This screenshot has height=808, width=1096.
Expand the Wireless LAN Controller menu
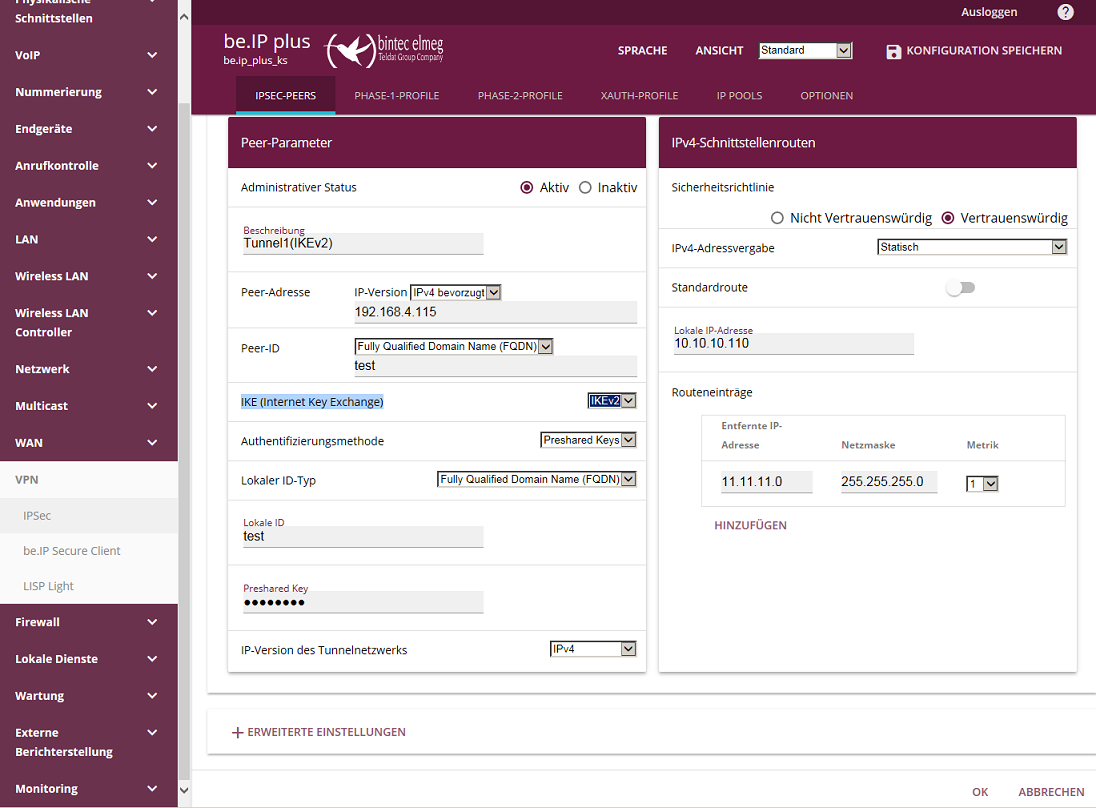89,322
